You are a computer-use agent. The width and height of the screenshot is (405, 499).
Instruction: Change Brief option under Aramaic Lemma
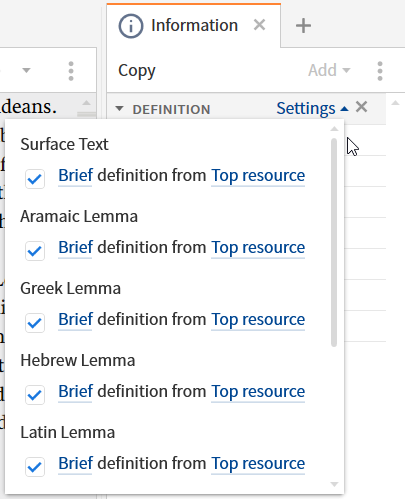click(75, 247)
